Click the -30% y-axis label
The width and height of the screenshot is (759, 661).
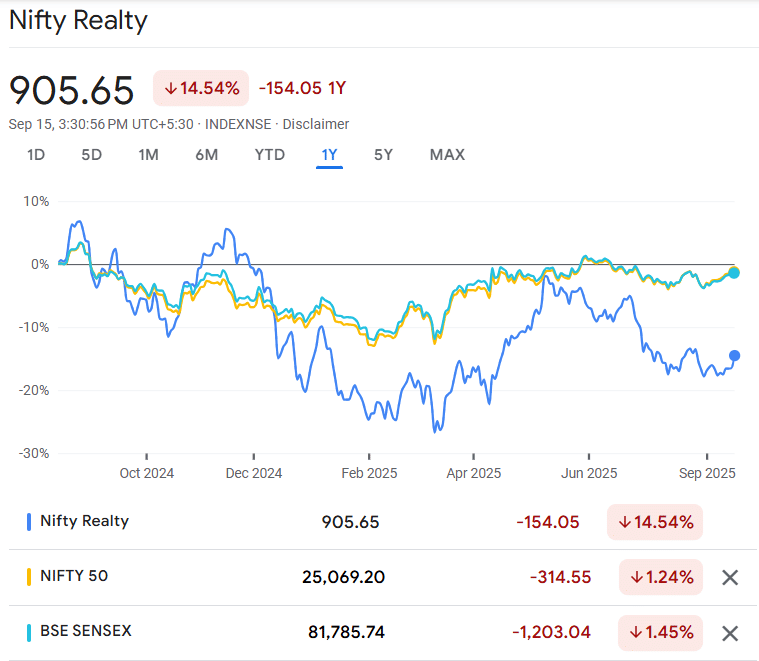[34, 453]
